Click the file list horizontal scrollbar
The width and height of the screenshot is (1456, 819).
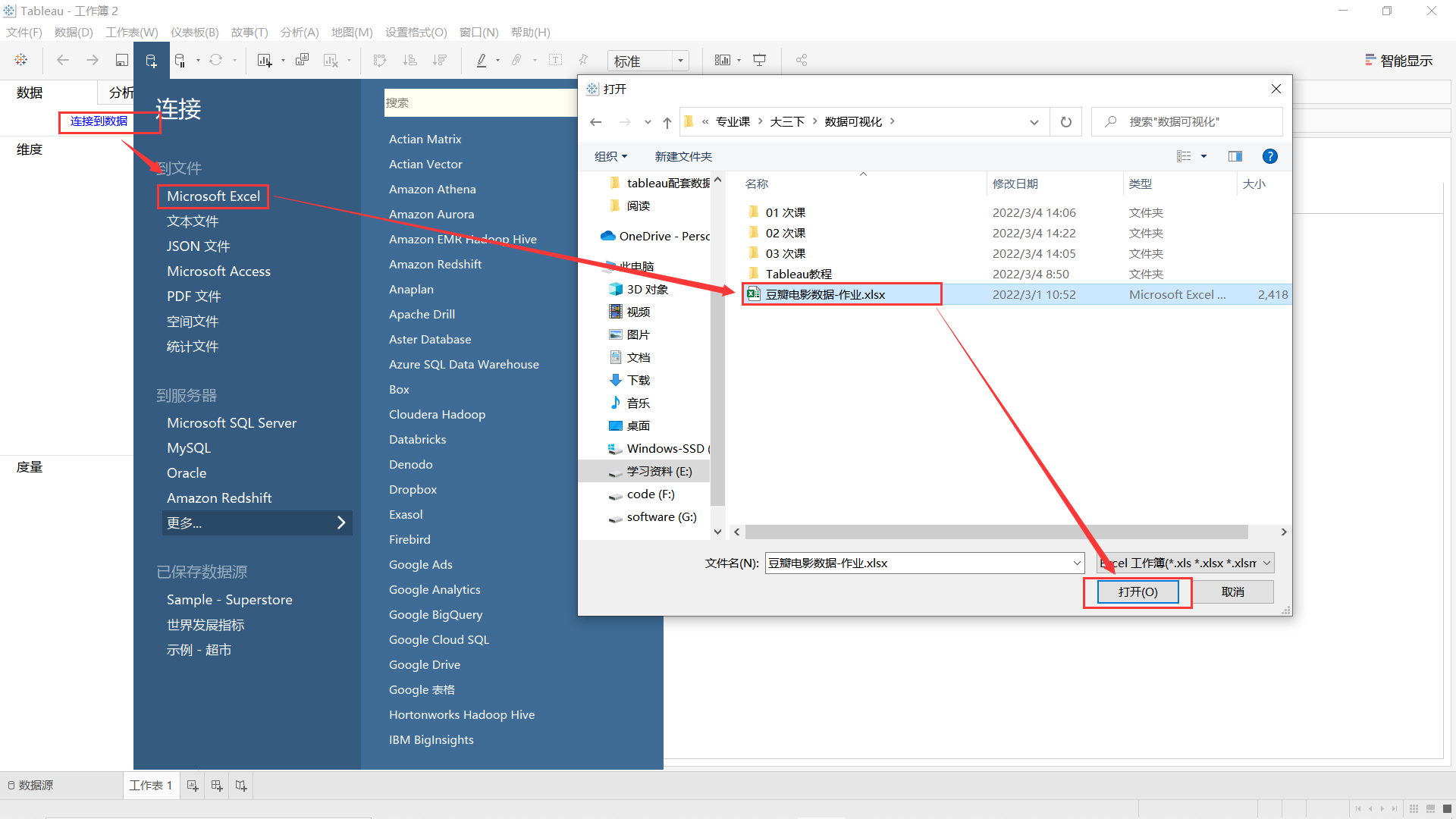[x=996, y=532]
